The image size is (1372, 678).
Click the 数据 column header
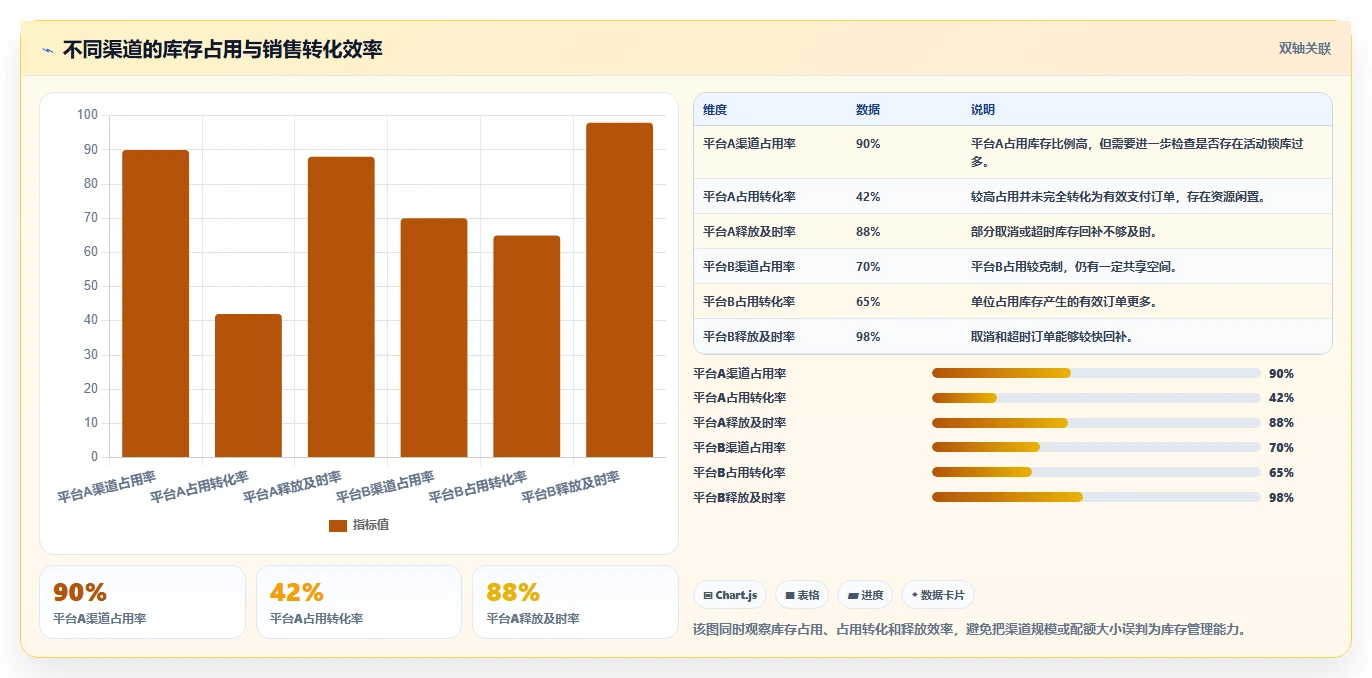(868, 109)
